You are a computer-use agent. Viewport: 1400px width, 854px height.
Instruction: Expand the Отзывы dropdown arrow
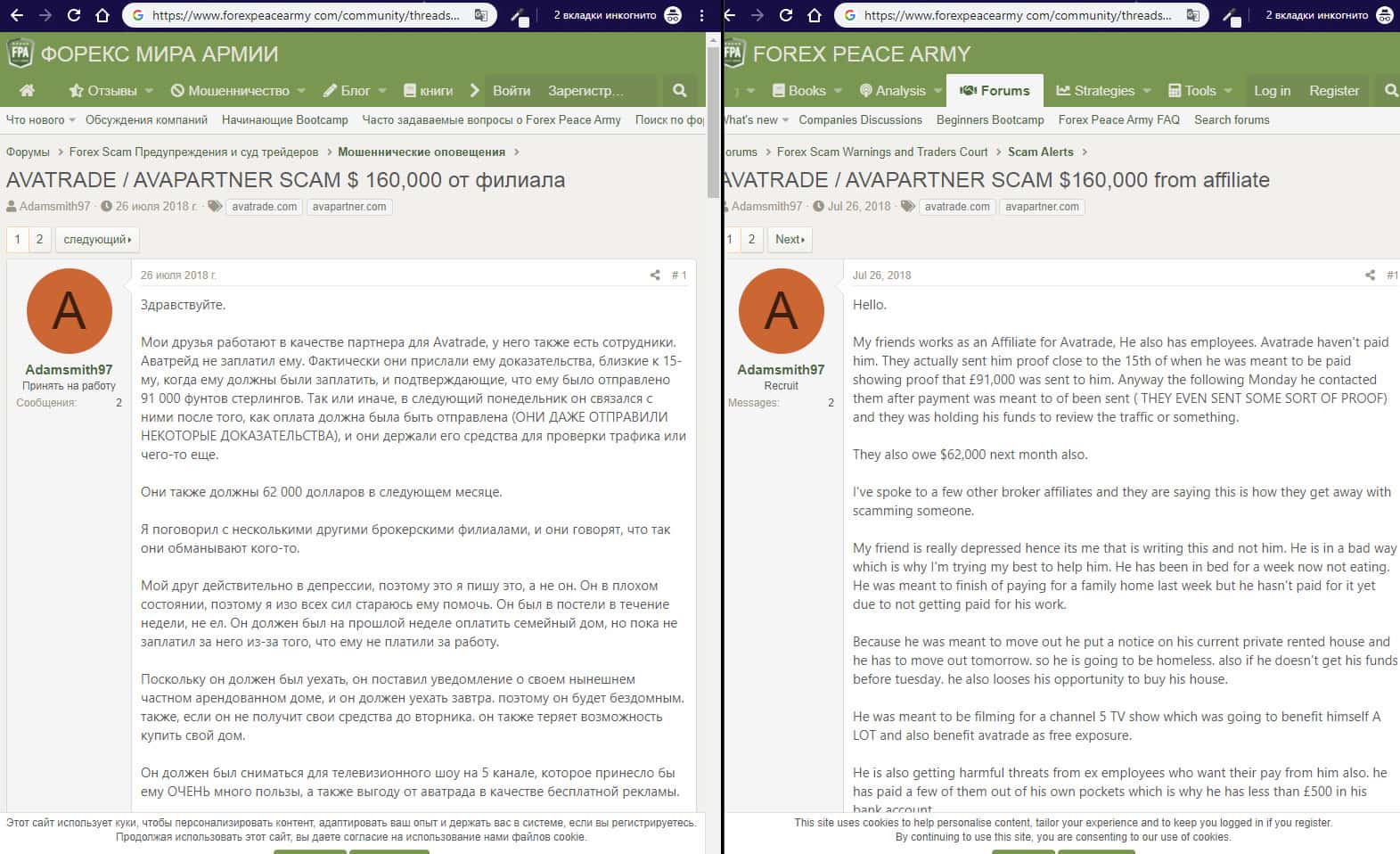click(x=149, y=91)
